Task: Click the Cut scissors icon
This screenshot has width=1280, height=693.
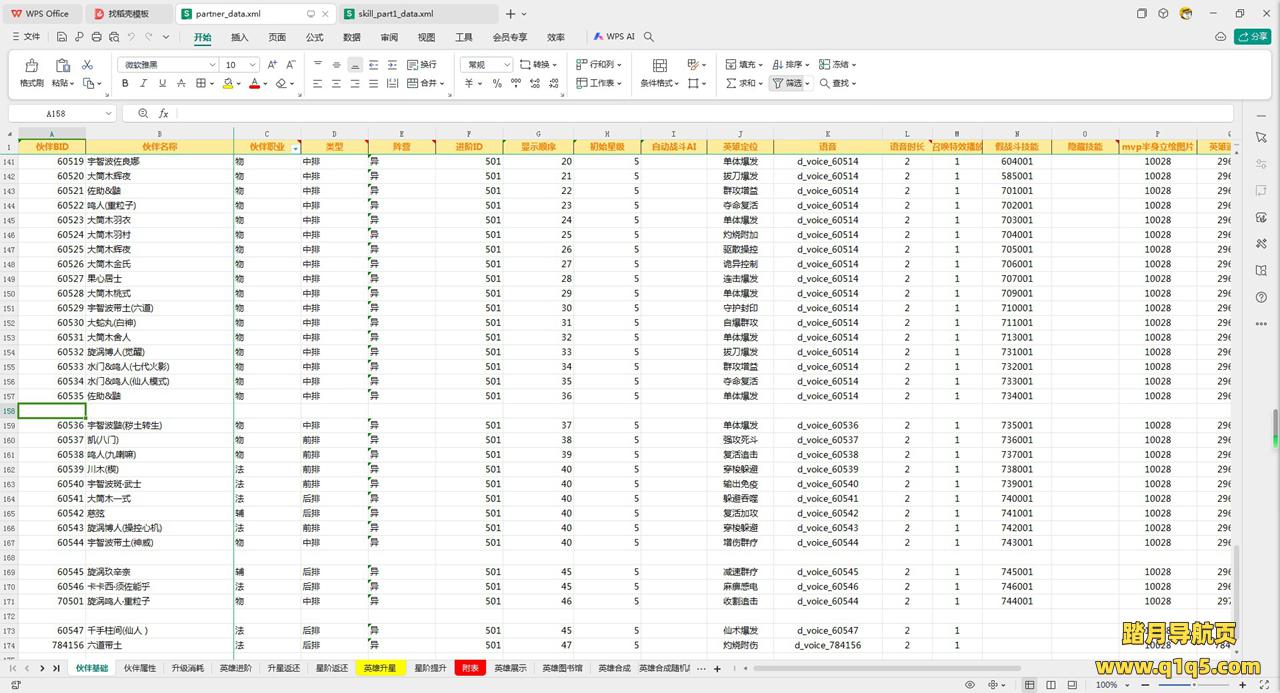Action: click(87, 65)
